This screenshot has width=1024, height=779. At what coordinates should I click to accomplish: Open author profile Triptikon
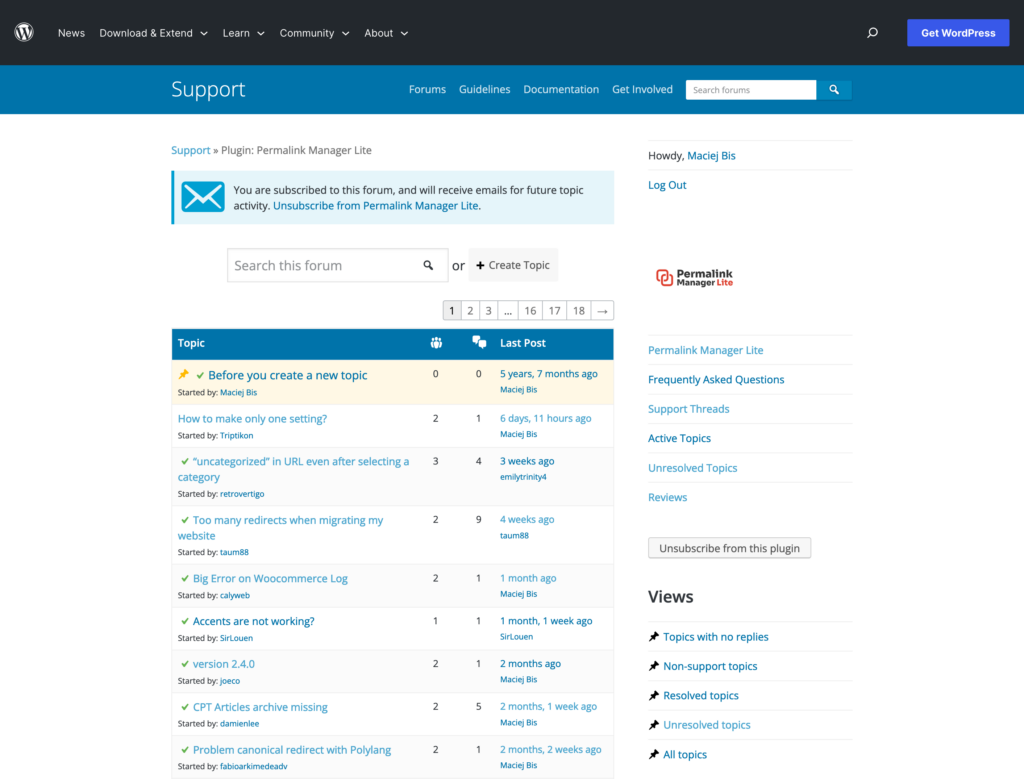236,436
